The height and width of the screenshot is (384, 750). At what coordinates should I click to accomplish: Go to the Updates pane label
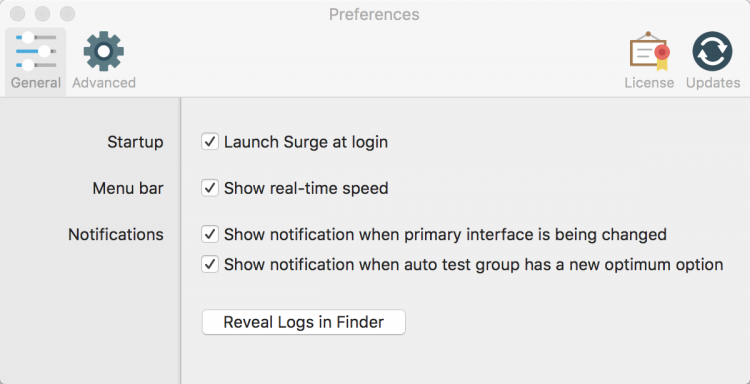[713, 83]
